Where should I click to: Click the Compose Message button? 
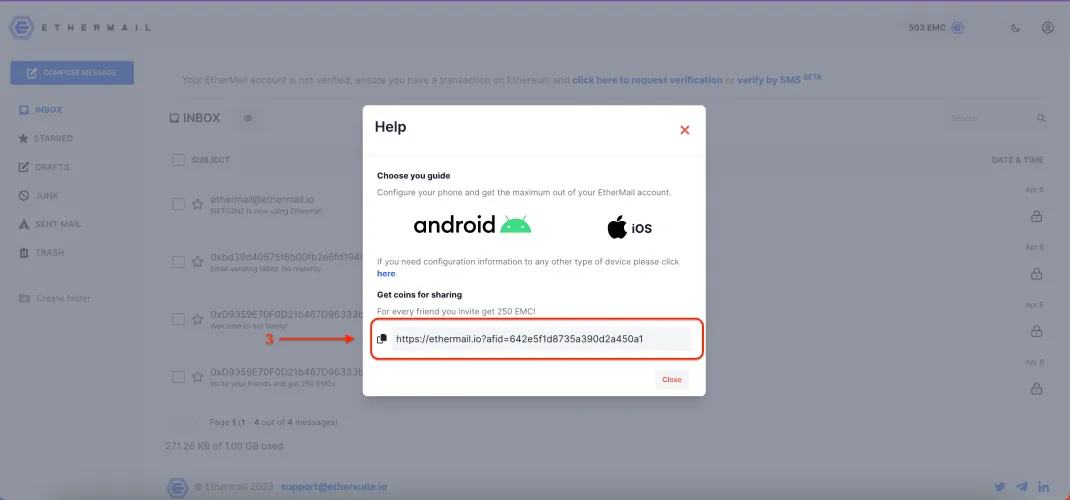72,73
